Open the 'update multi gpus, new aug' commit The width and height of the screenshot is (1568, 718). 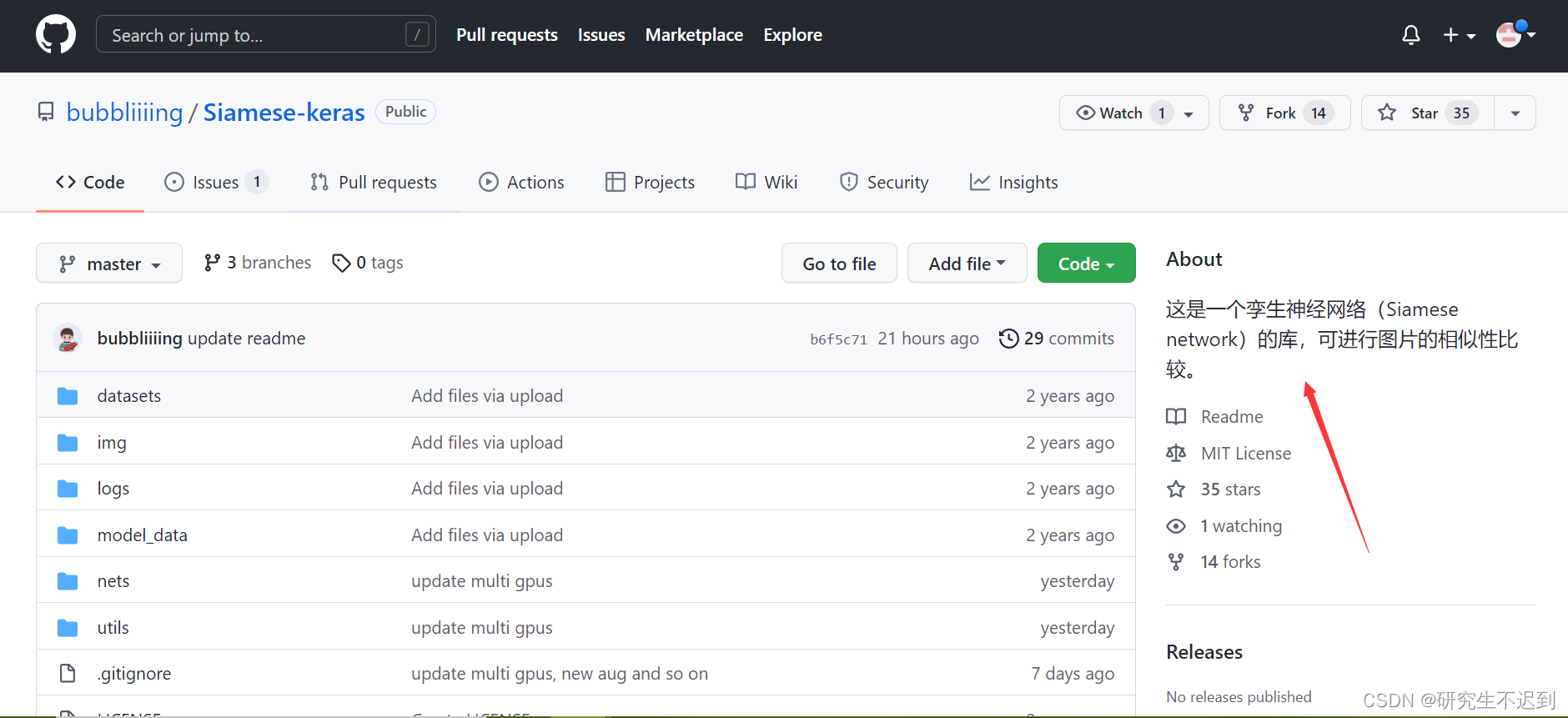click(560, 674)
